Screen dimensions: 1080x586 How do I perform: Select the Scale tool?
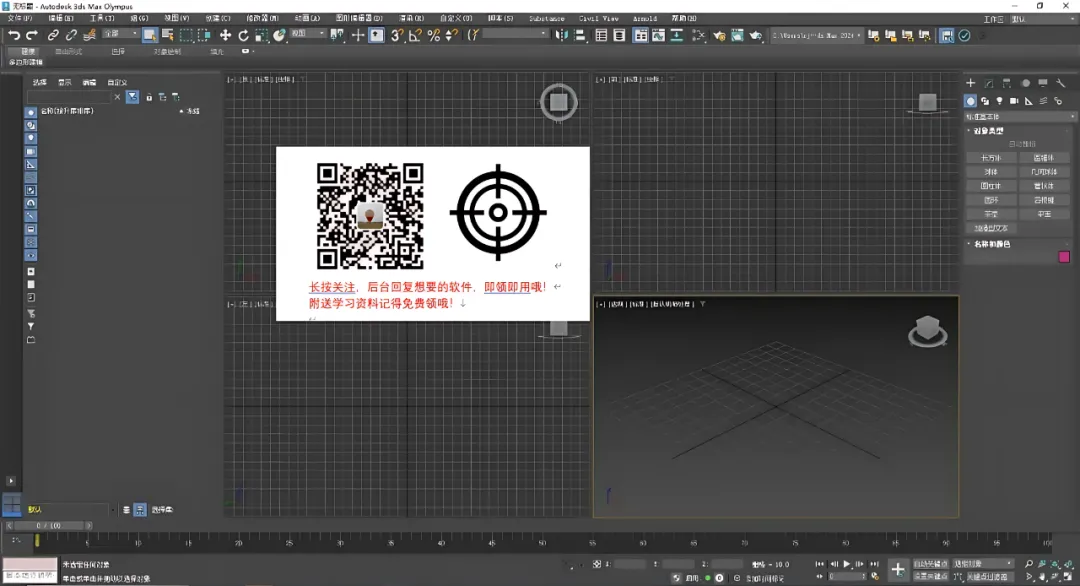[261, 35]
